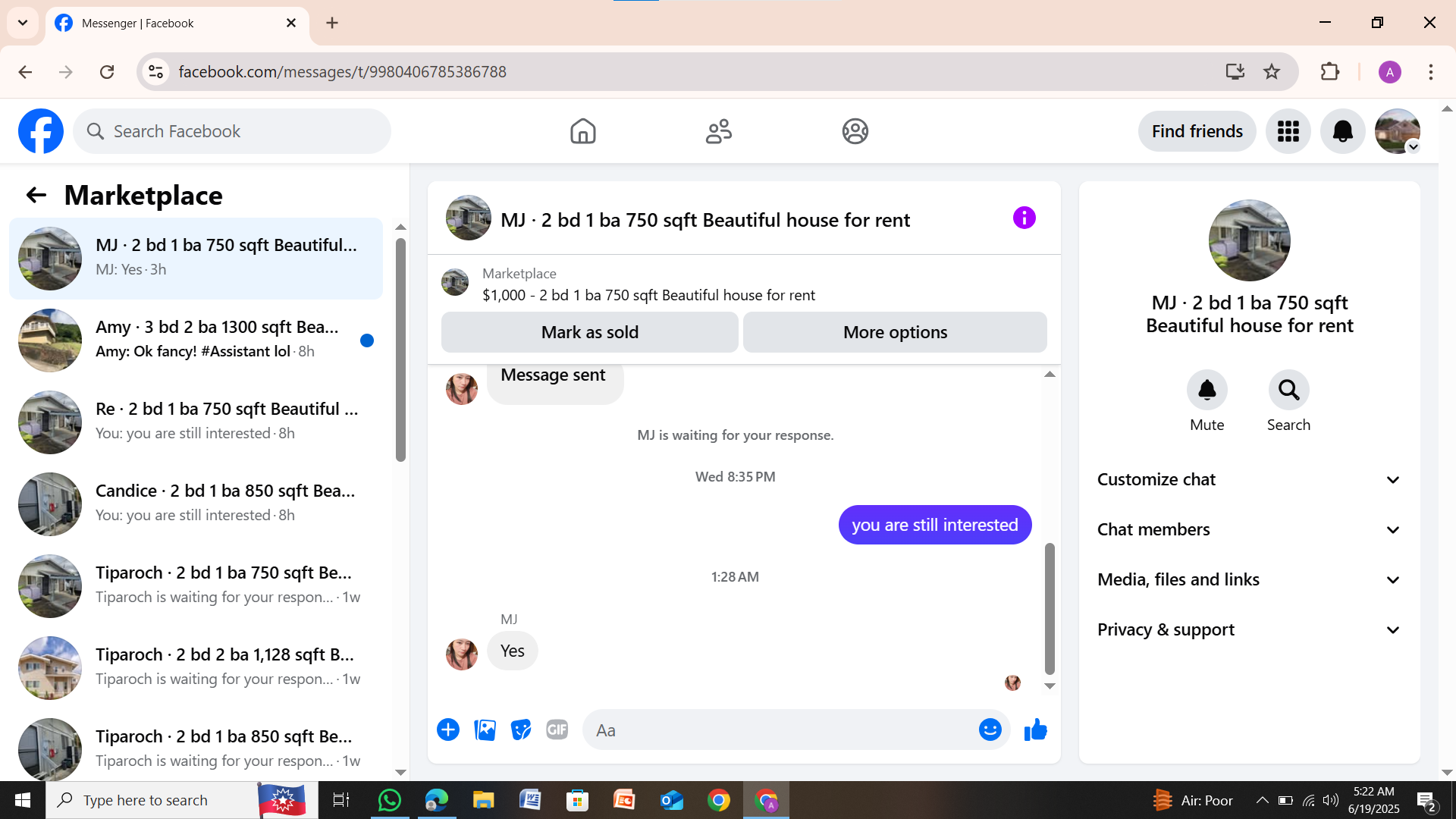Expand Privacy & support section
The image size is (1456, 819).
tap(1249, 630)
